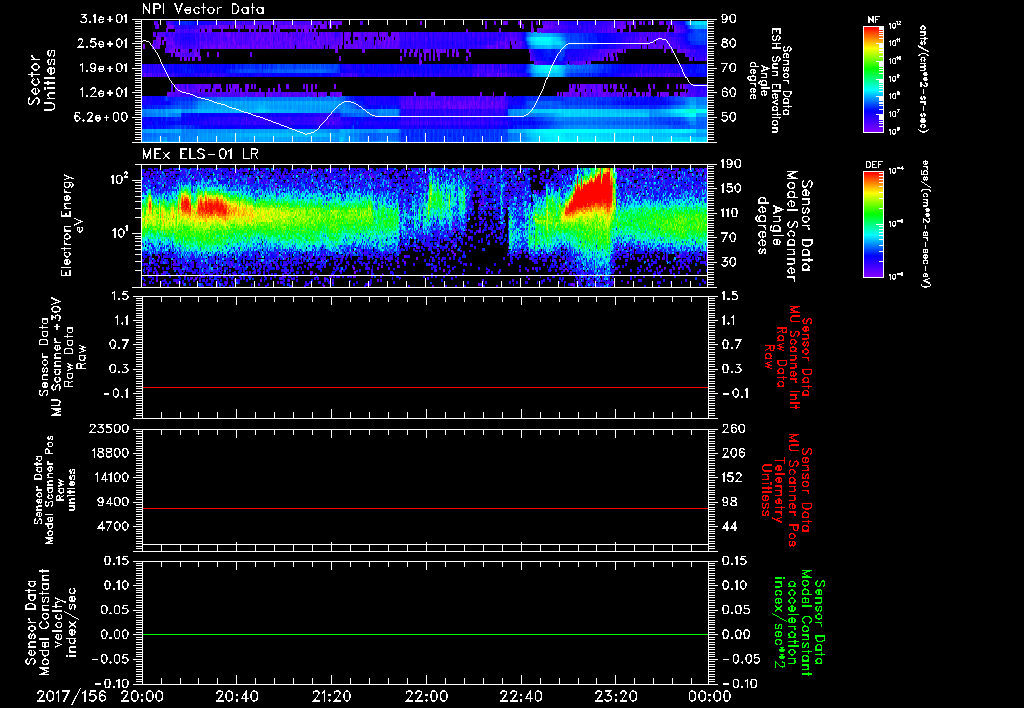1024x708 pixels.
Task: Click the "00:00" time axis label
Action: (710, 696)
